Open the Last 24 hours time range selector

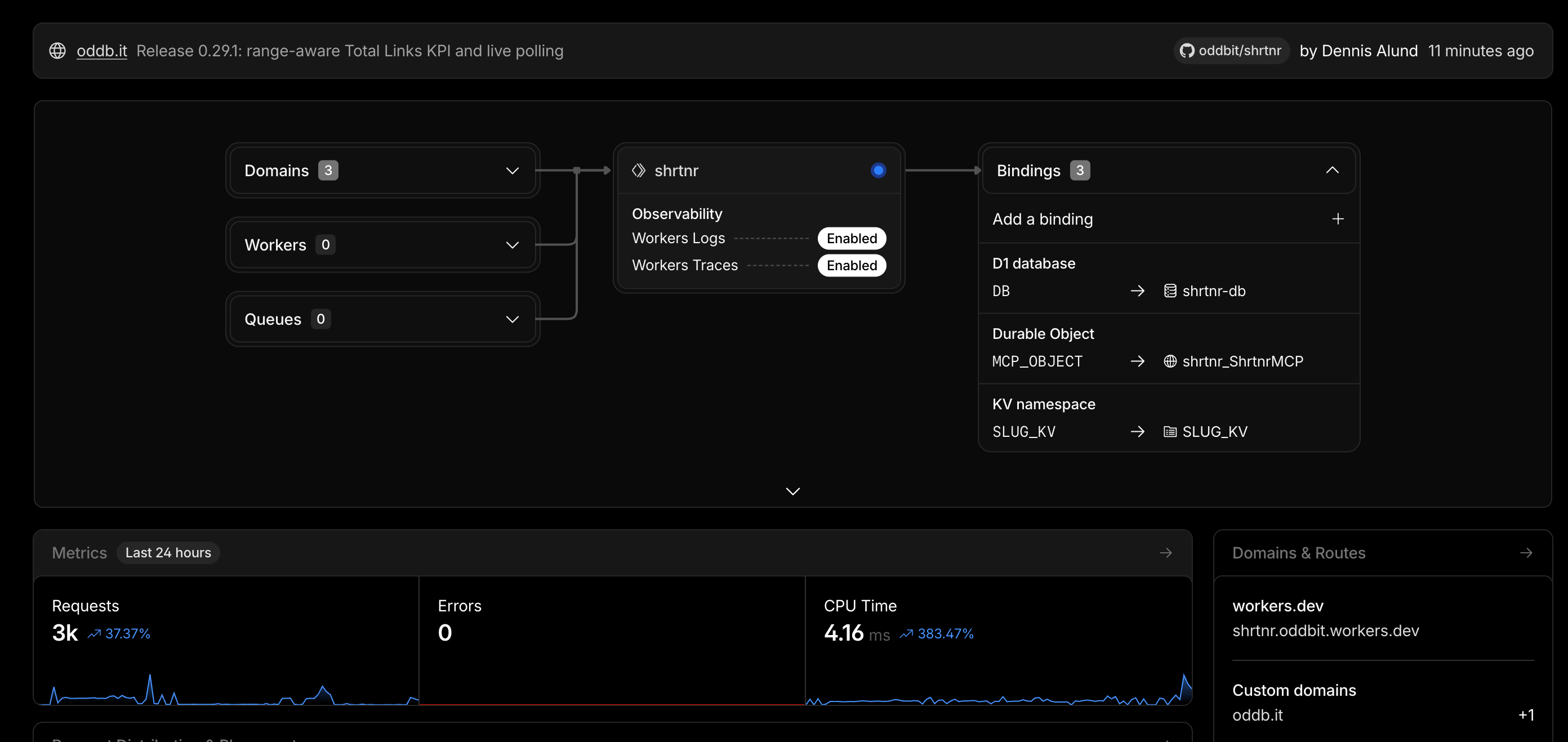(x=168, y=553)
